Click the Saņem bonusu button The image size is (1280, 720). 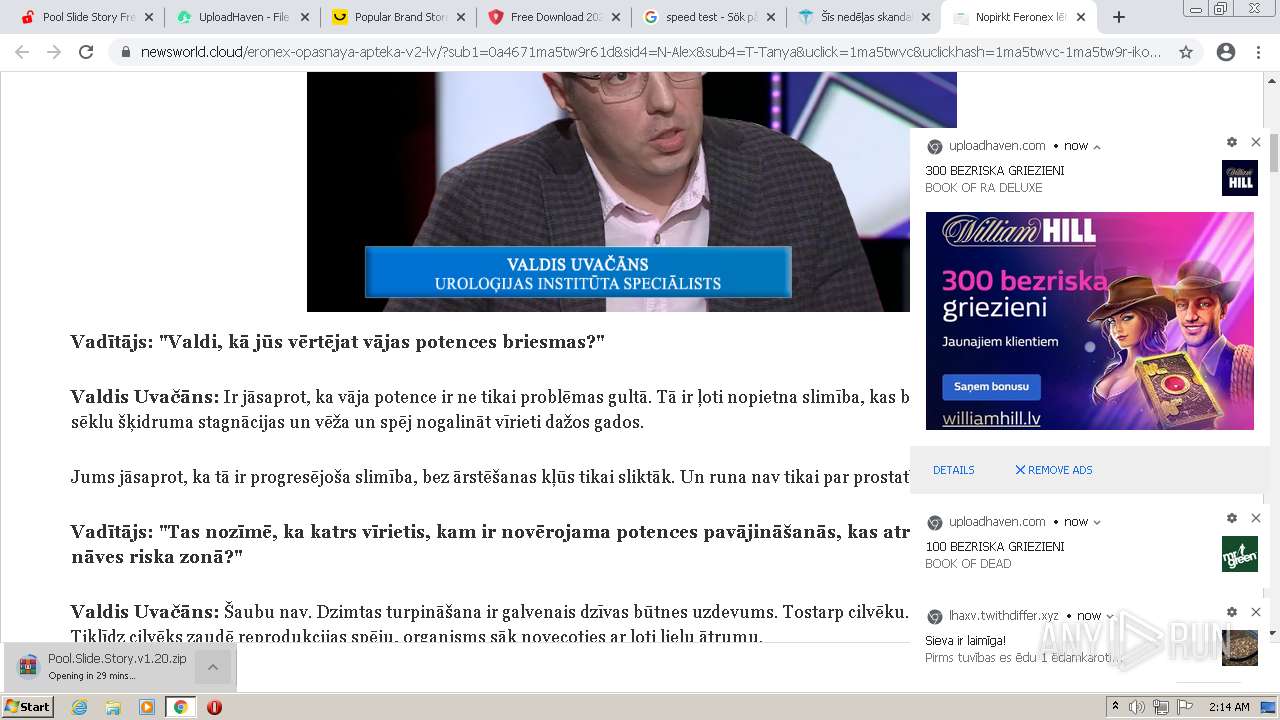pos(991,387)
